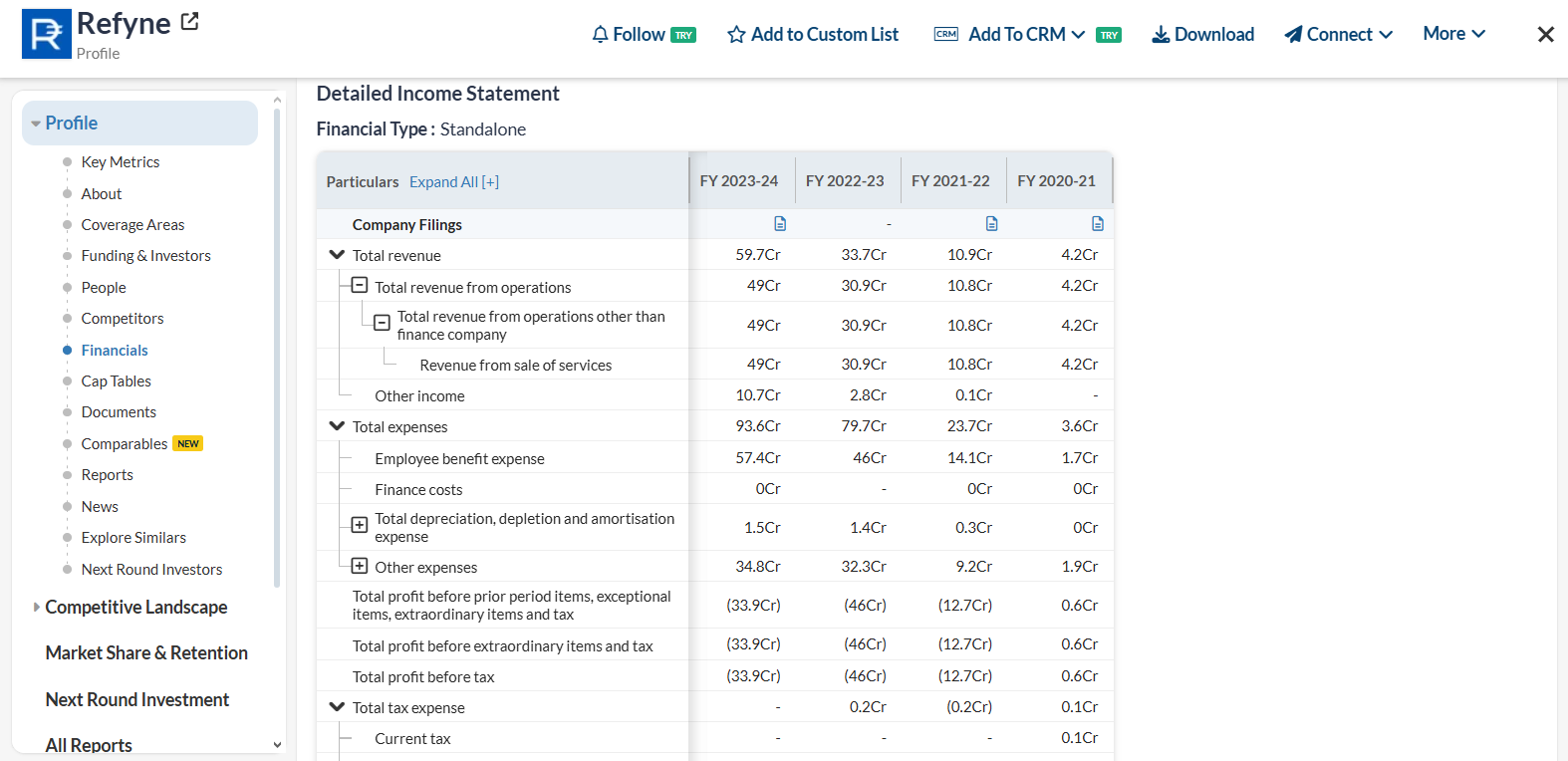Select People in sidebar

click(x=104, y=288)
